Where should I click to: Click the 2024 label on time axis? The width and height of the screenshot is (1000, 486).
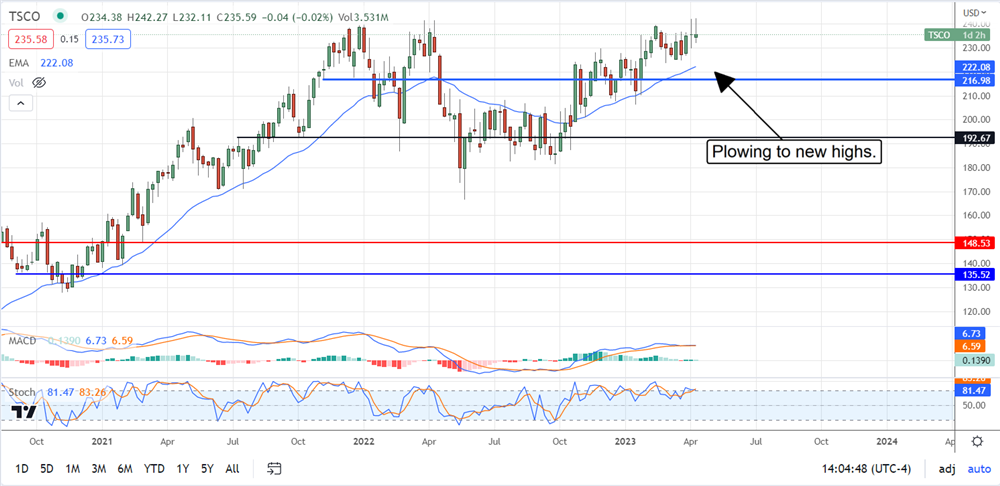886,441
